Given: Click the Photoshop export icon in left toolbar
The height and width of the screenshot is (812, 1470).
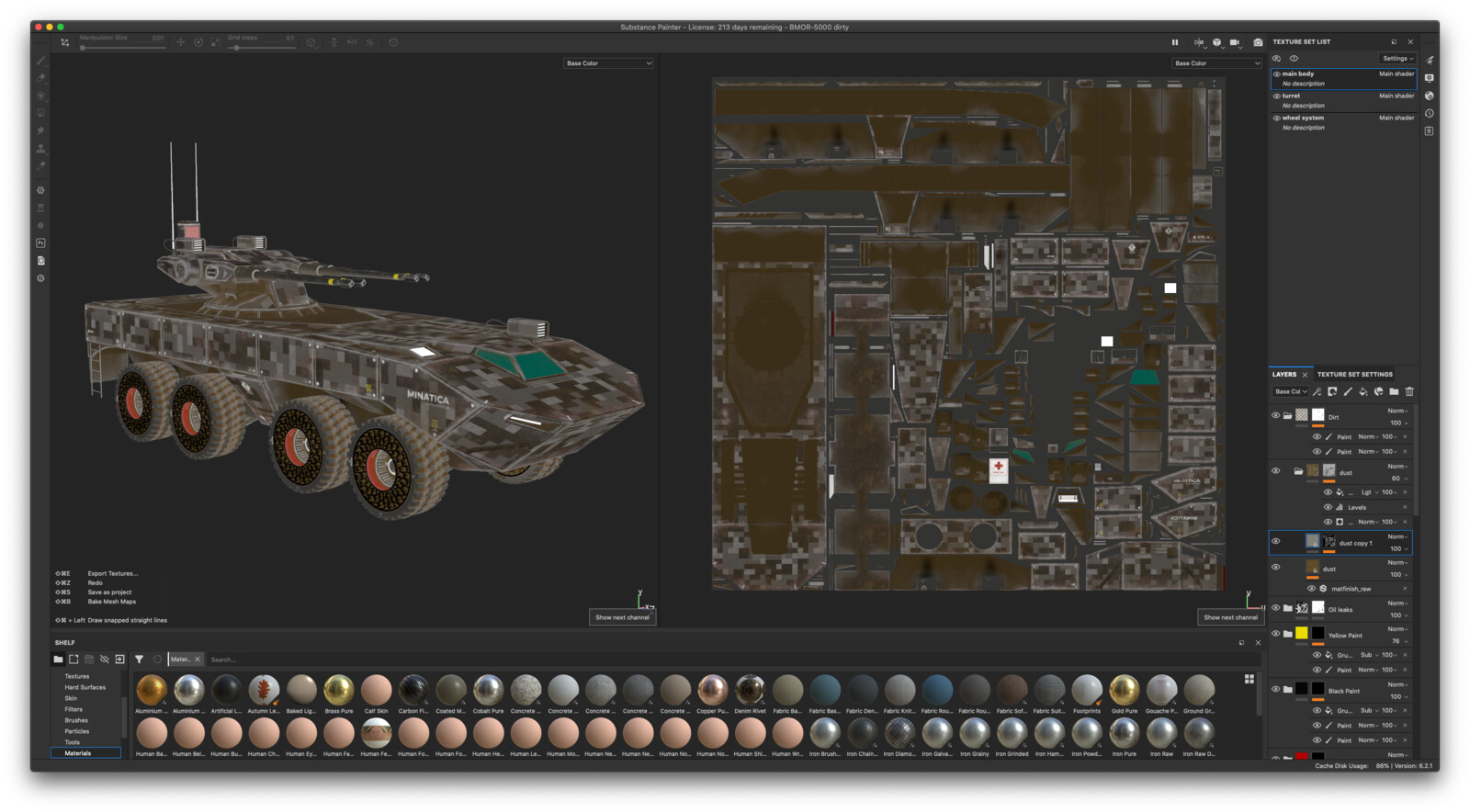Looking at the screenshot, I should click(40, 243).
